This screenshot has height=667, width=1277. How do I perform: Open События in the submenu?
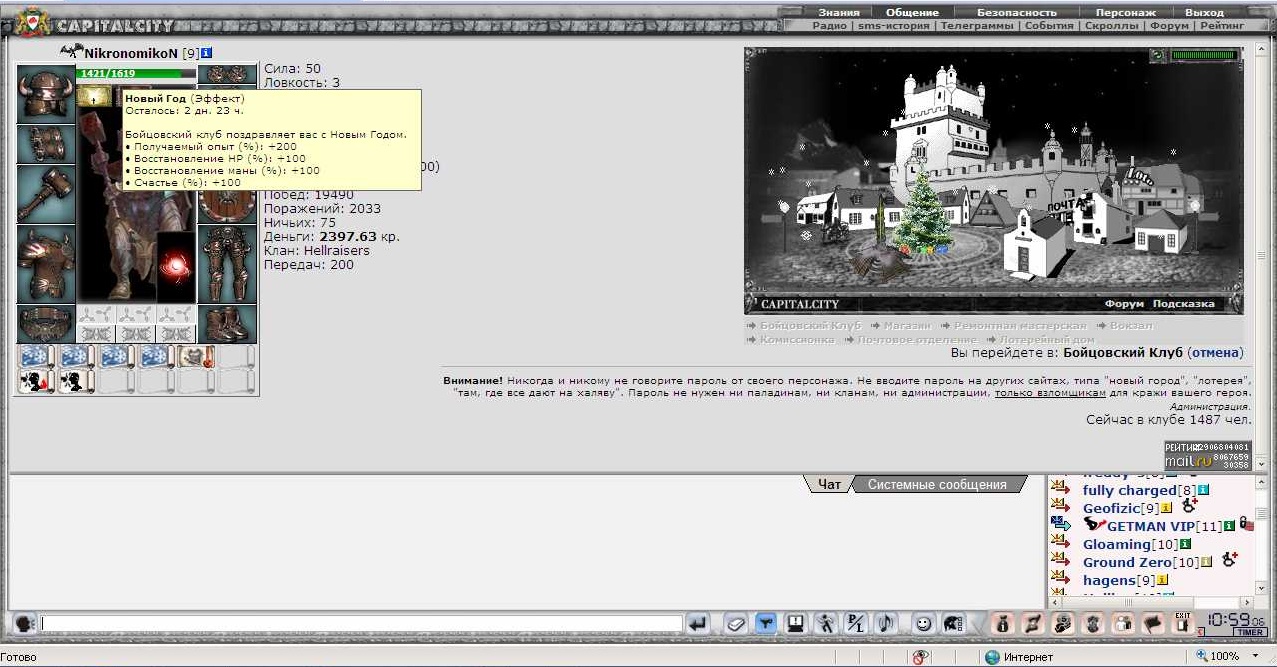pos(1049,25)
